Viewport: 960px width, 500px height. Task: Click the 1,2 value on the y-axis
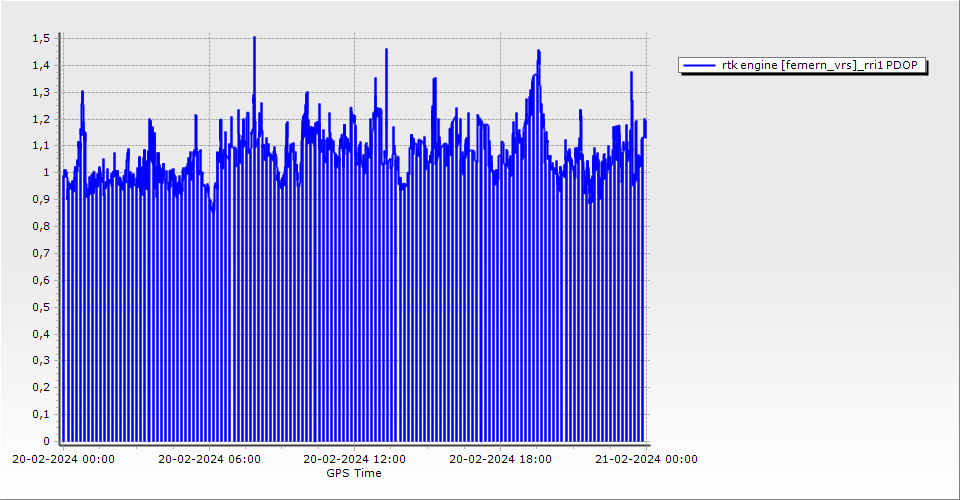40,119
